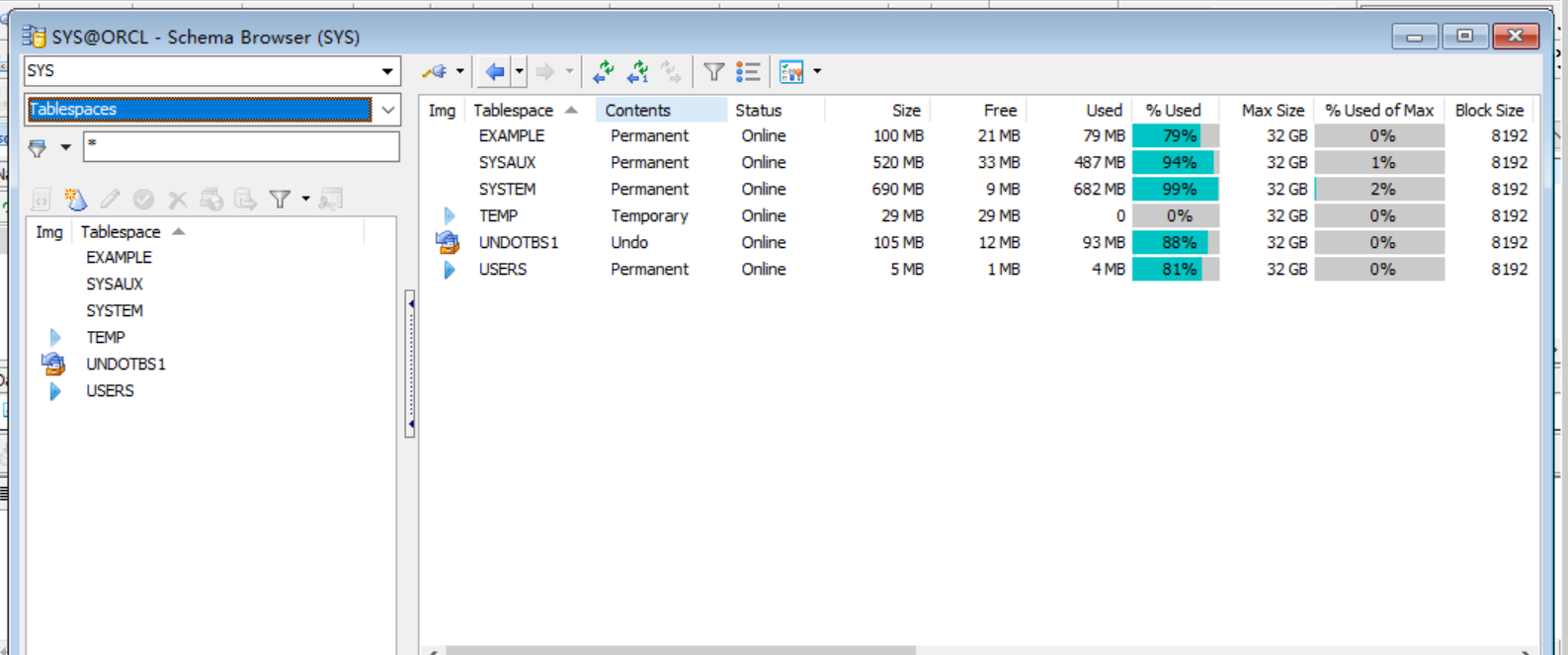
Task: Open the left toolbar funnel dropdown arrow
Action: [305, 200]
